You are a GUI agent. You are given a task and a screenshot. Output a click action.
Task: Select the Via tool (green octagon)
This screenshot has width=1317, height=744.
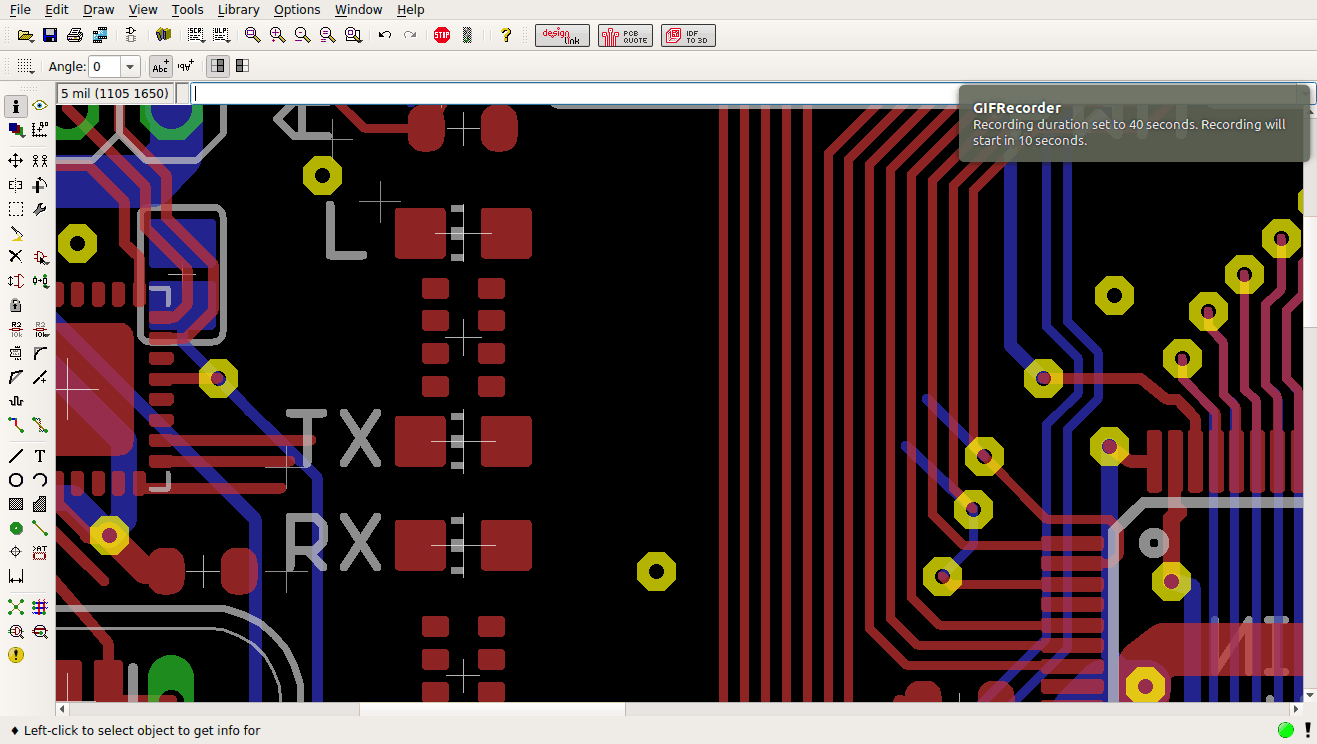pos(16,528)
